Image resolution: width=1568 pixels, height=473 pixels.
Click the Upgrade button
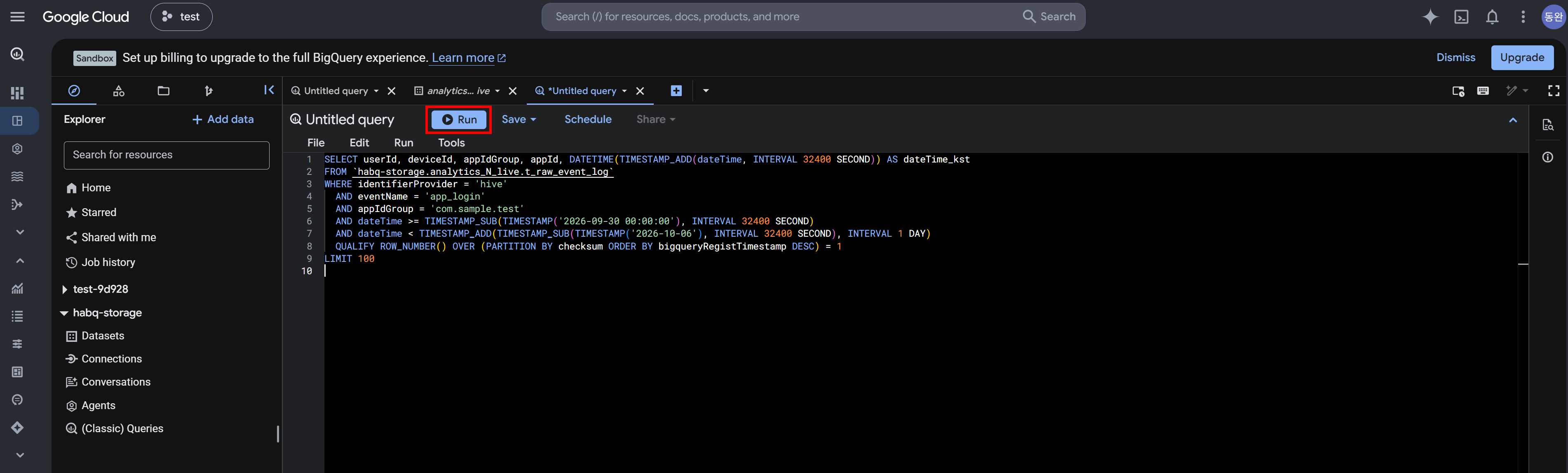click(1522, 58)
